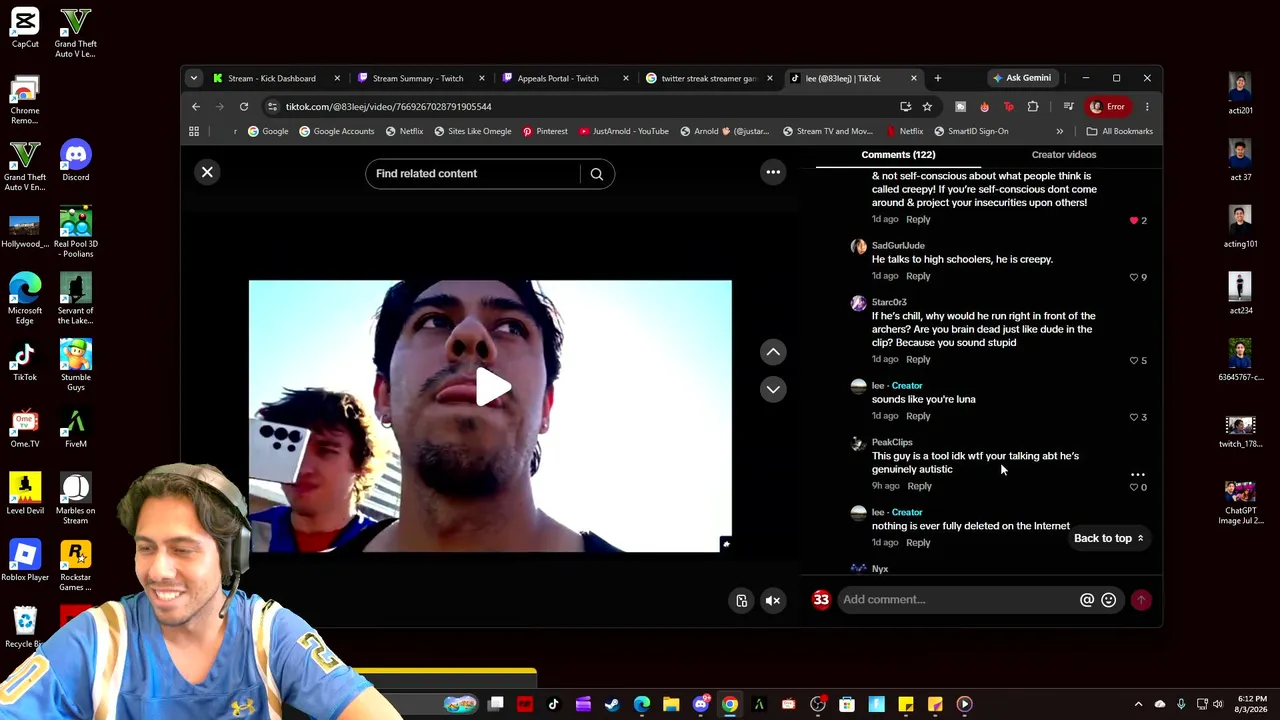Select the Discord desktop icon
Viewport: 1280px width, 720px height.
pos(75,162)
